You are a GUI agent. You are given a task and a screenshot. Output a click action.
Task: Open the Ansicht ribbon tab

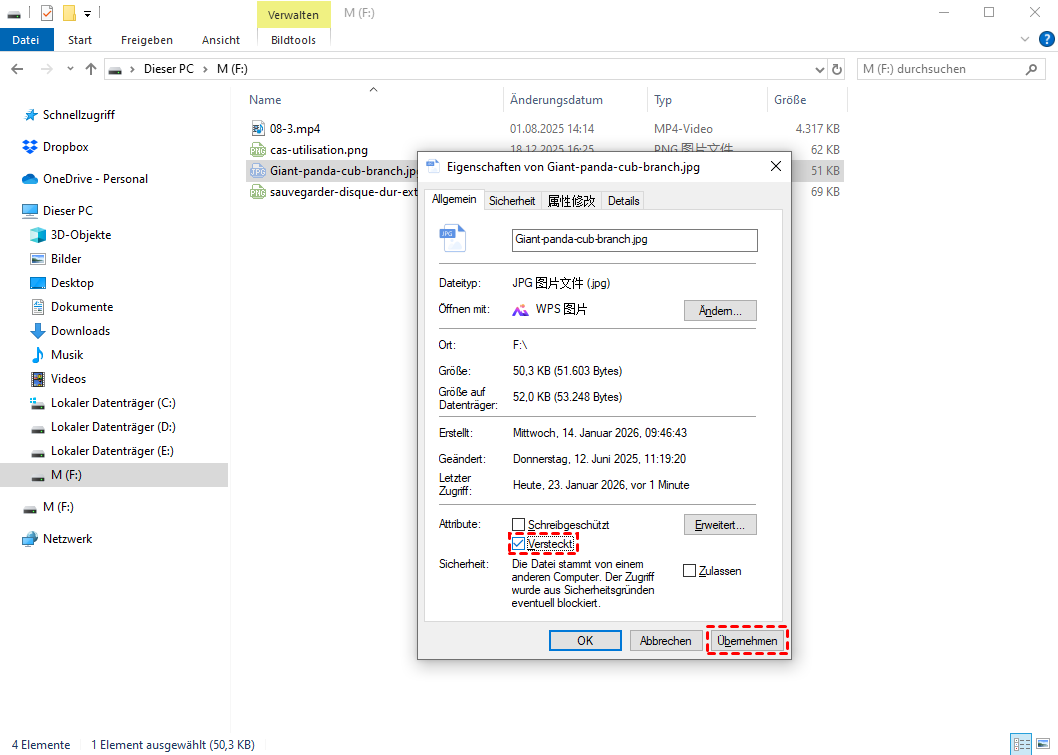pos(220,40)
